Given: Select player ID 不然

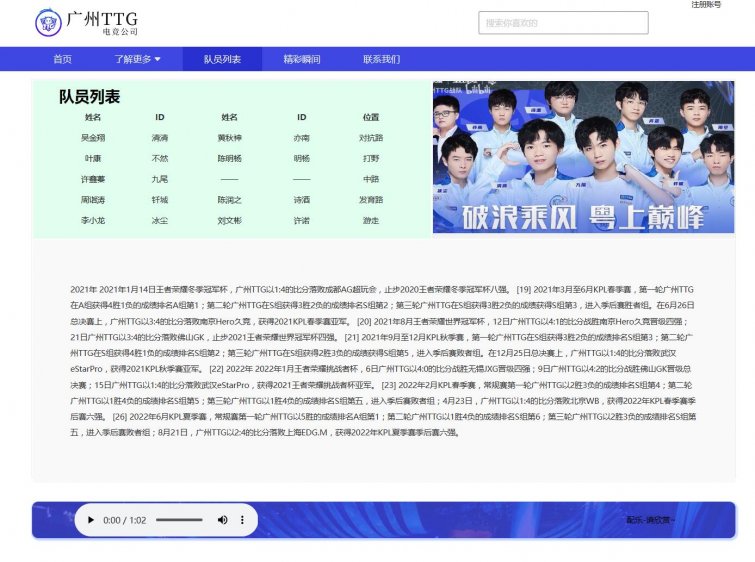Looking at the screenshot, I should pyautogui.click(x=160, y=158).
